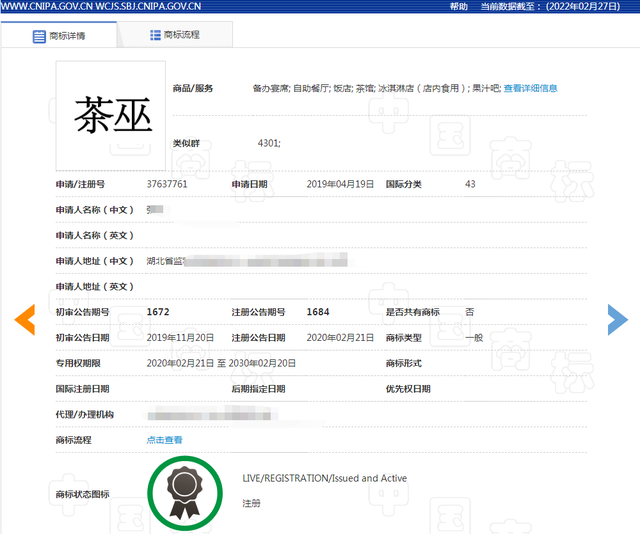The width and height of the screenshot is (640, 534).
Task: Click the 申请人地址（中文） label
Action: [x=95, y=261]
